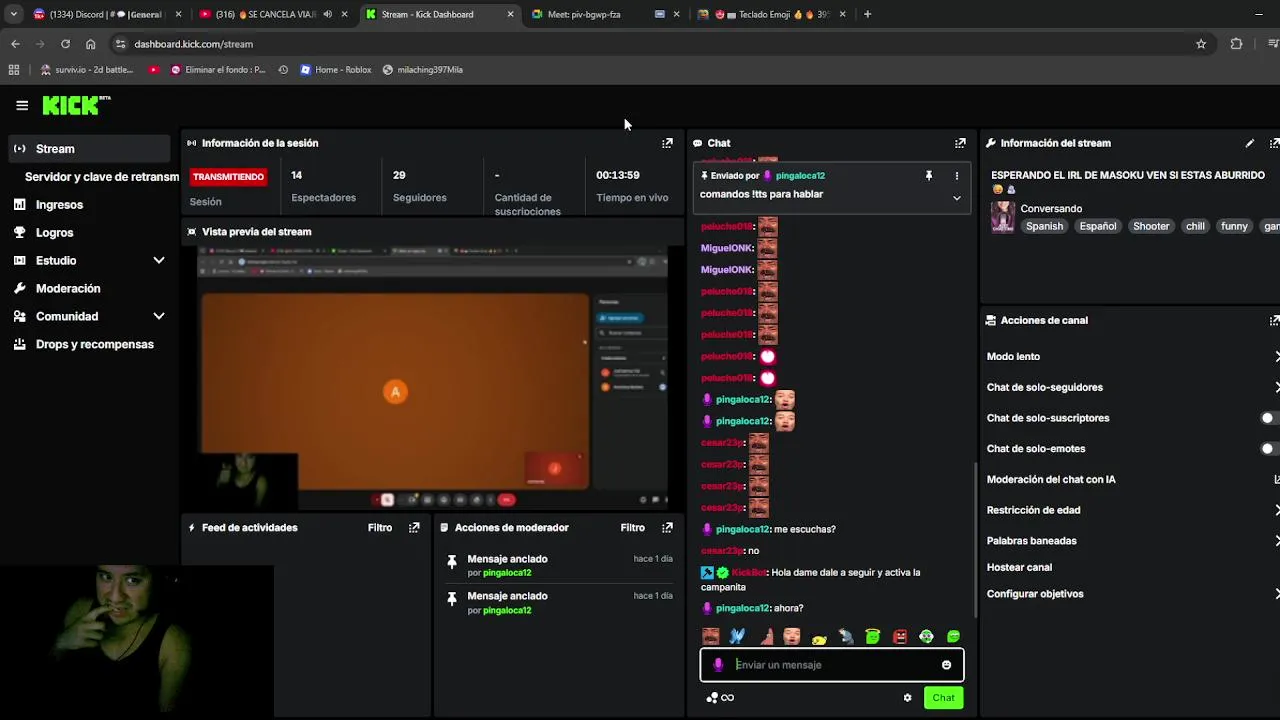Open Moderación del chat con IA
This screenshot has width=1280, height=720.
(1131, 480)
